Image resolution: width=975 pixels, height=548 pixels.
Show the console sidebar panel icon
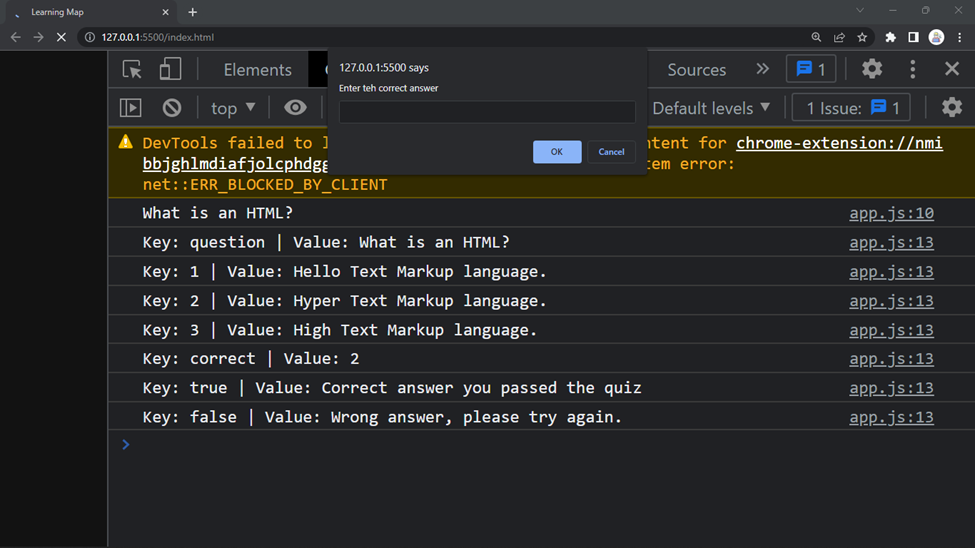click(131, 108)
